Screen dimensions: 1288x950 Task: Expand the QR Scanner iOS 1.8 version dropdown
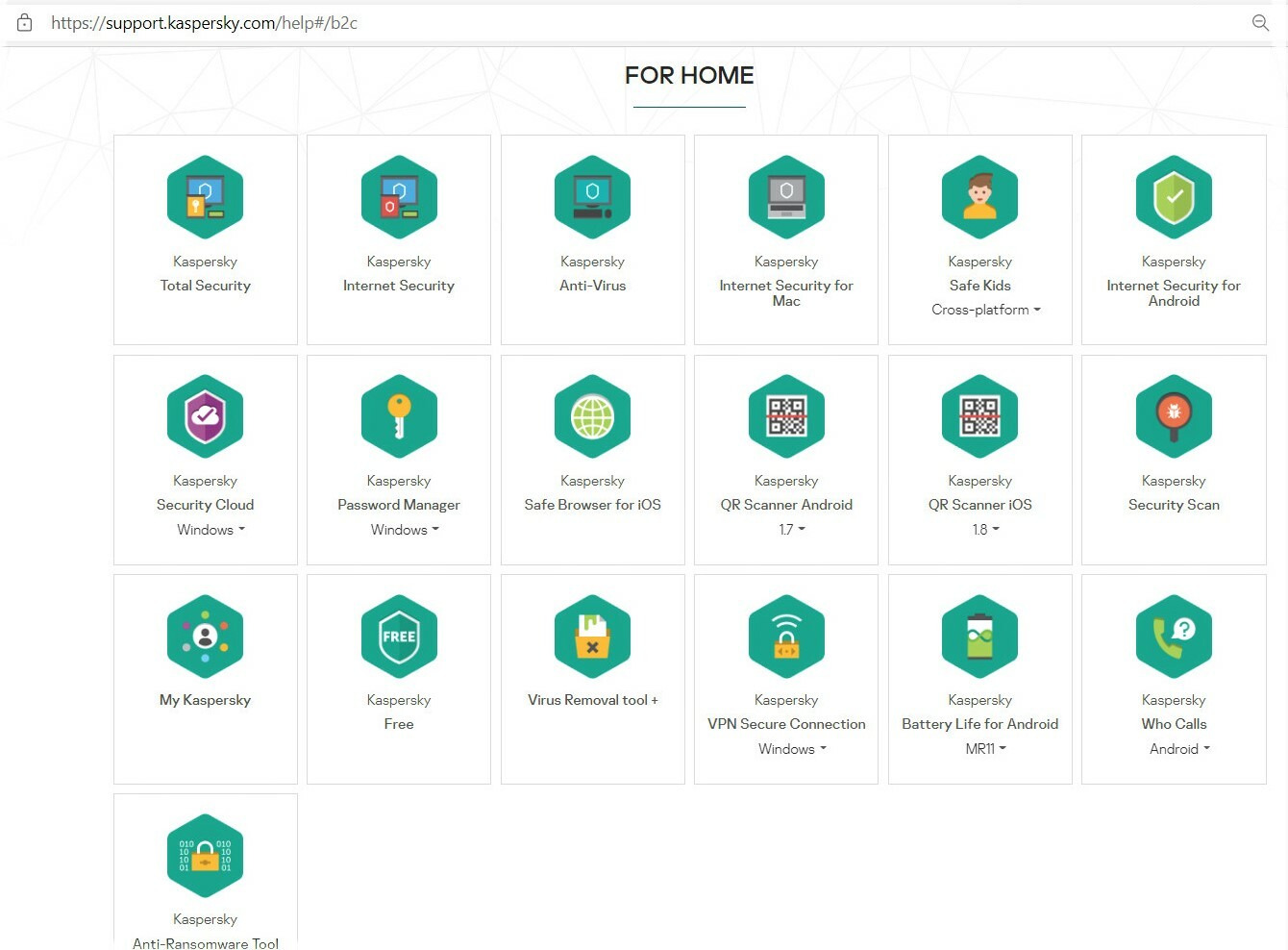pyautogui.click(x=985, y=530)
